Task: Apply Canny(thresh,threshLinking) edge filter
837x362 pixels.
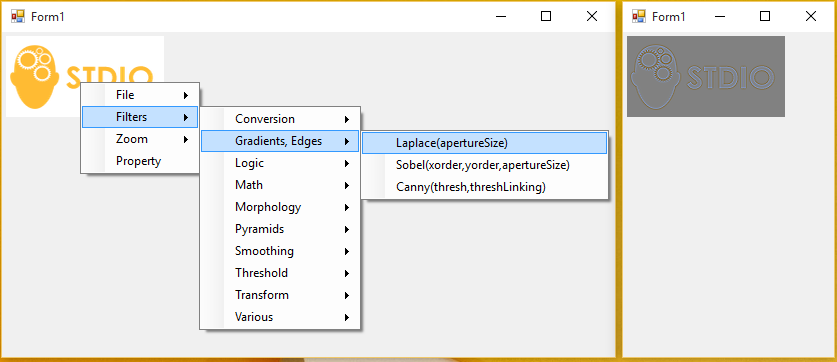Action: pos(484,187)
